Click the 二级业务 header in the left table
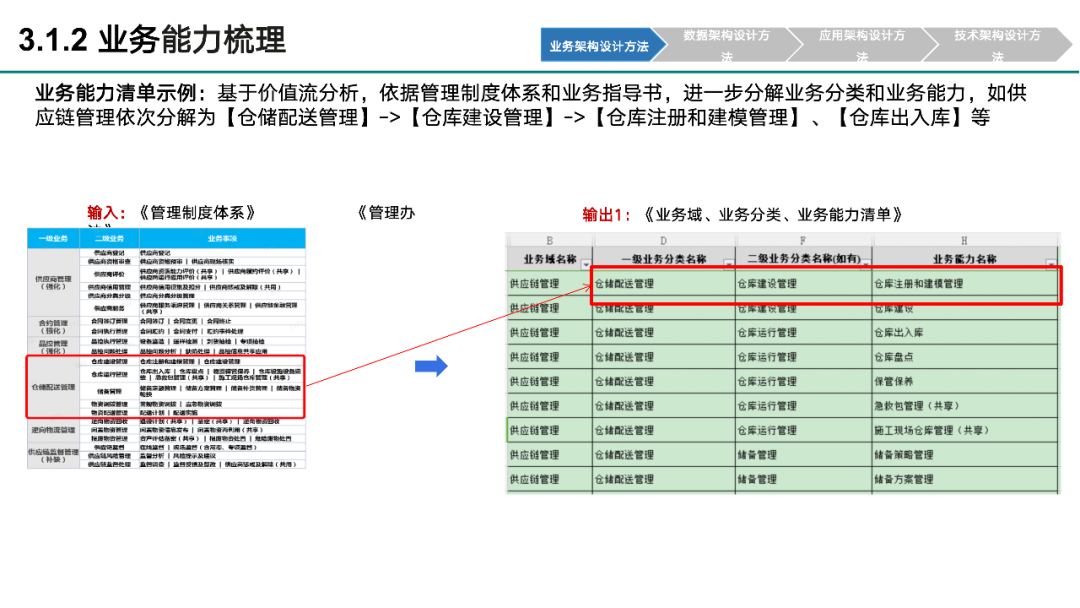Viewport: 1080px width, 608px height. (x=109, y=238)
